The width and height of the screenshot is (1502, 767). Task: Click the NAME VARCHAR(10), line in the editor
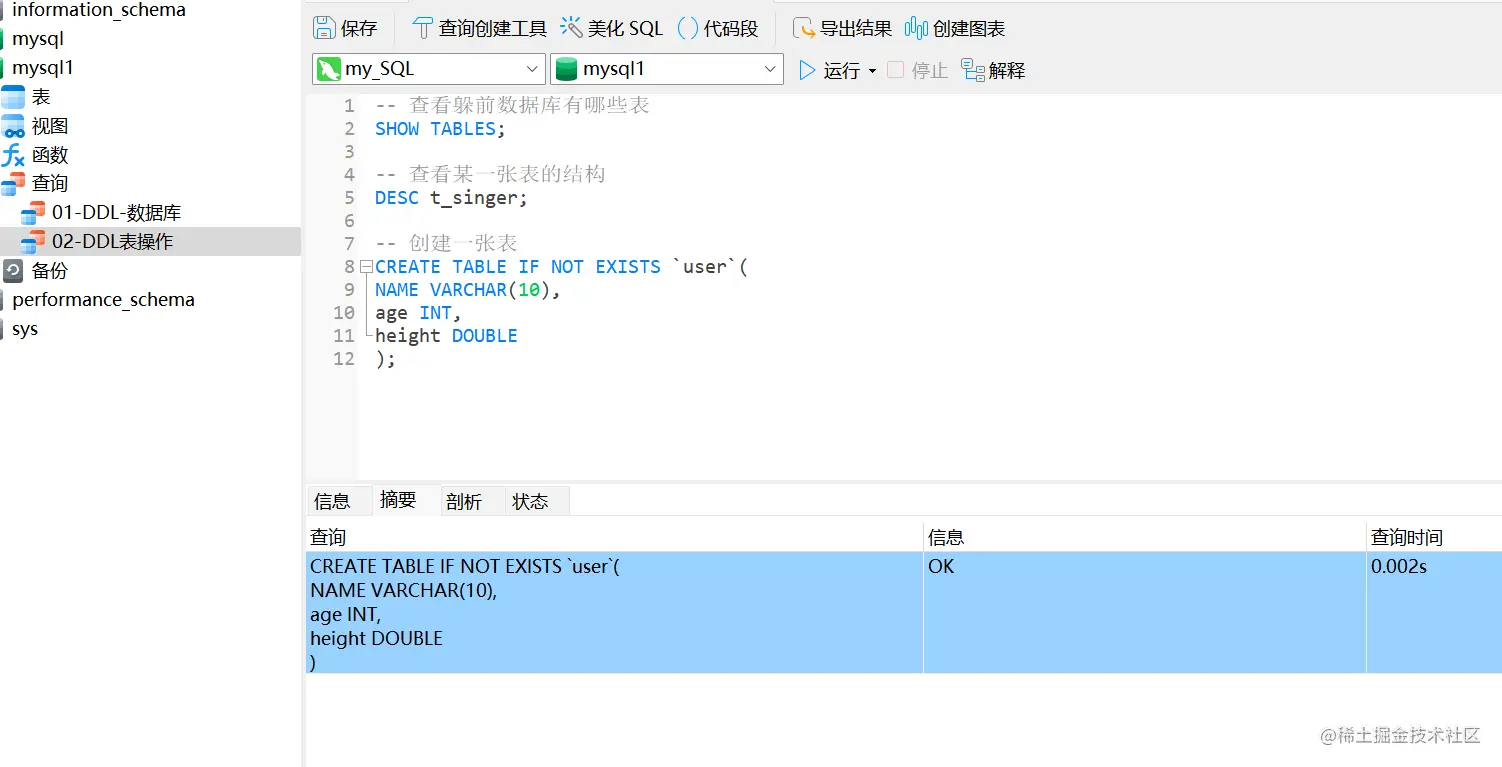pyautogui.click(x=468, y=290)
